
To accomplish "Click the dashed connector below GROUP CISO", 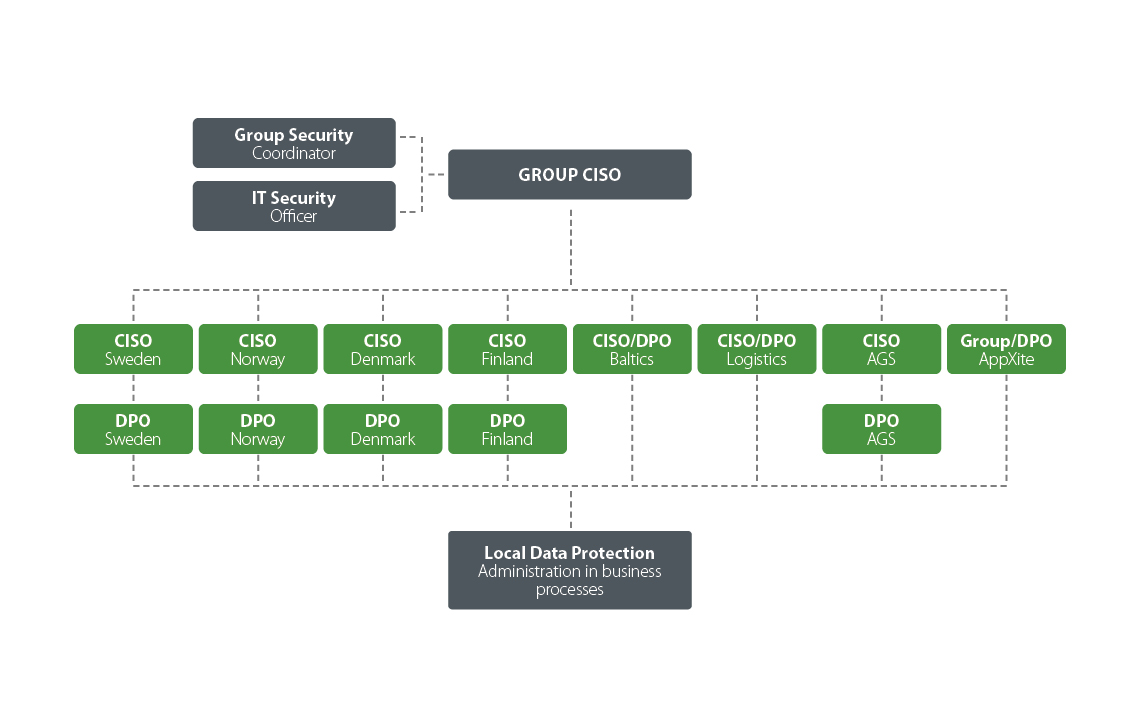I will [x=571, y=245].
